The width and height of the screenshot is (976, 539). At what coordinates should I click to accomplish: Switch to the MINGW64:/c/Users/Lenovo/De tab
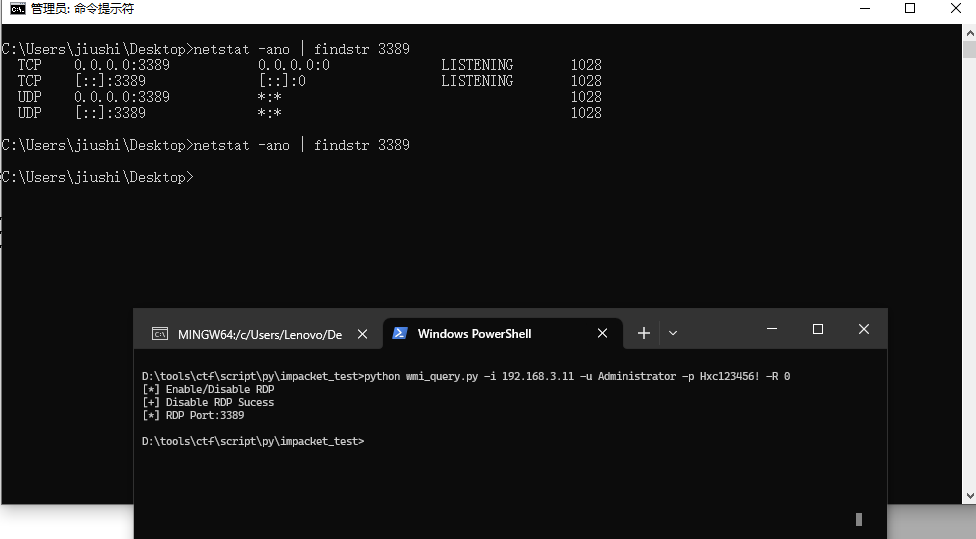260,334
